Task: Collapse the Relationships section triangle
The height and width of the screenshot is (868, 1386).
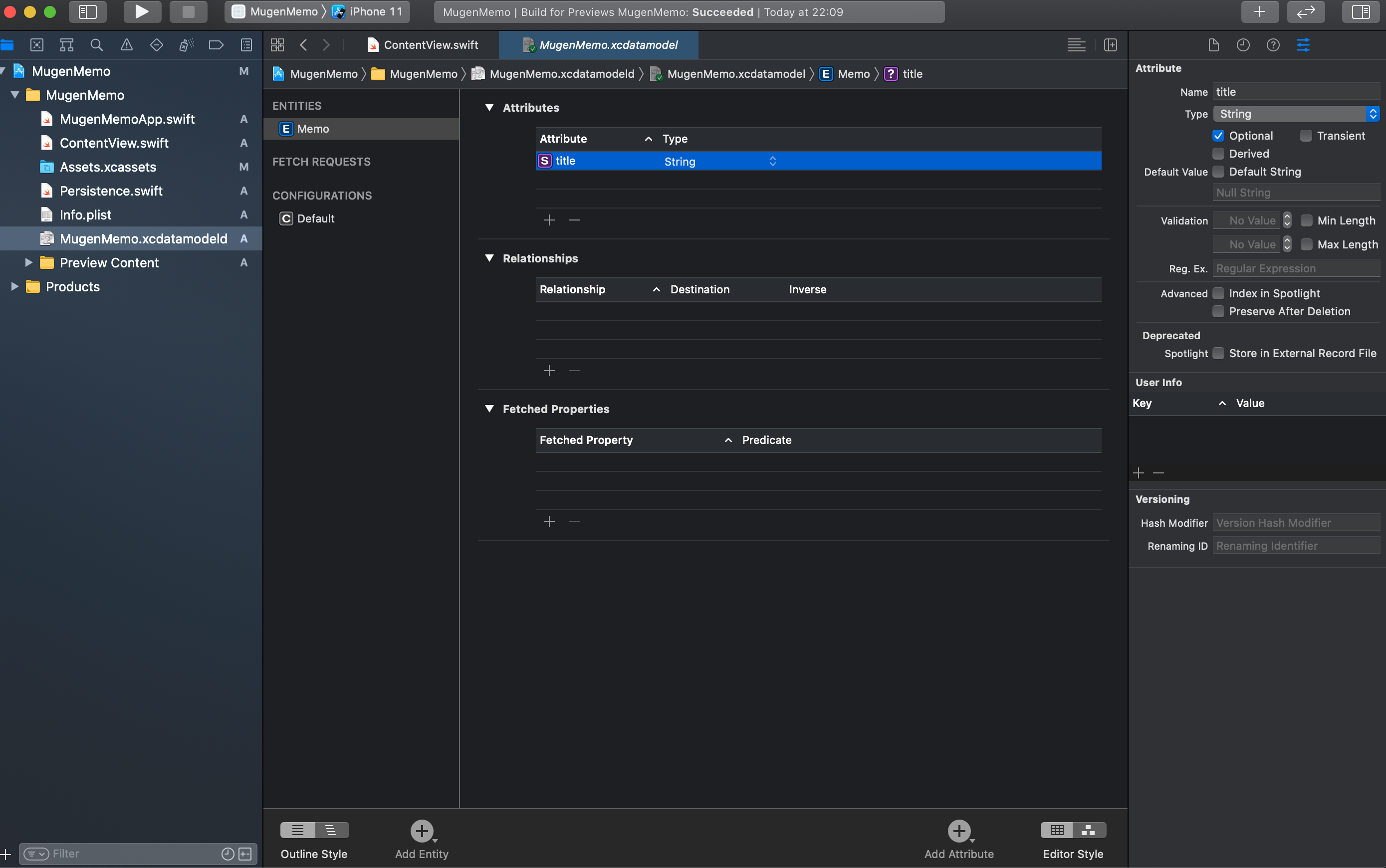Action: (489, 258)
